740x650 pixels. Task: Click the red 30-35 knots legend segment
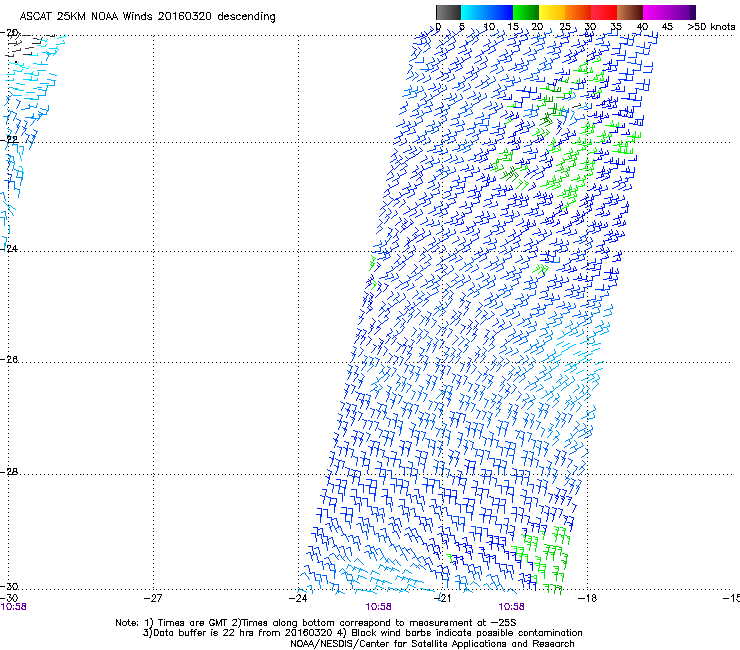[604, 12]
